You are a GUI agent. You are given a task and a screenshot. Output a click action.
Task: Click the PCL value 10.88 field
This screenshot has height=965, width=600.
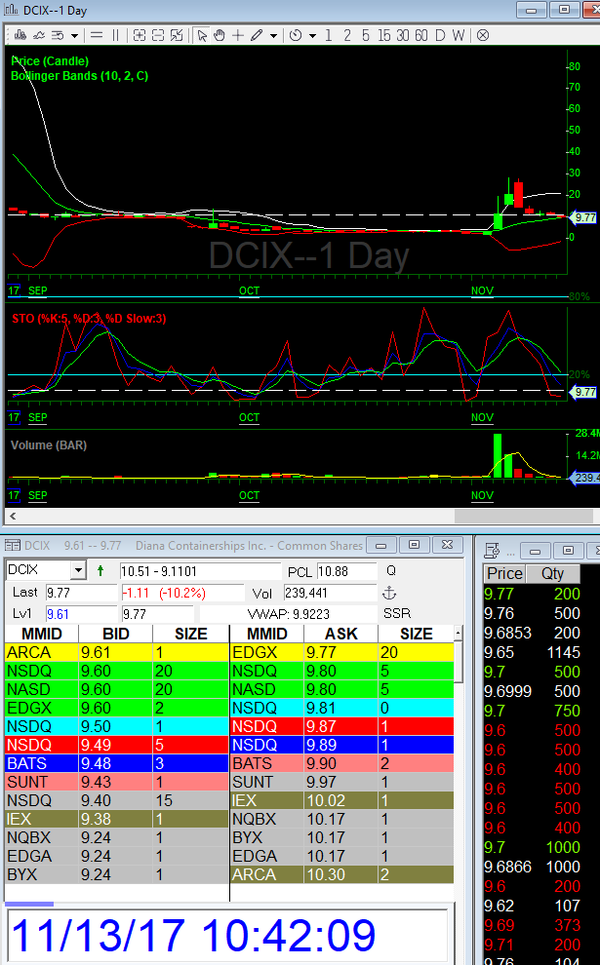click(x=346, y=571)
